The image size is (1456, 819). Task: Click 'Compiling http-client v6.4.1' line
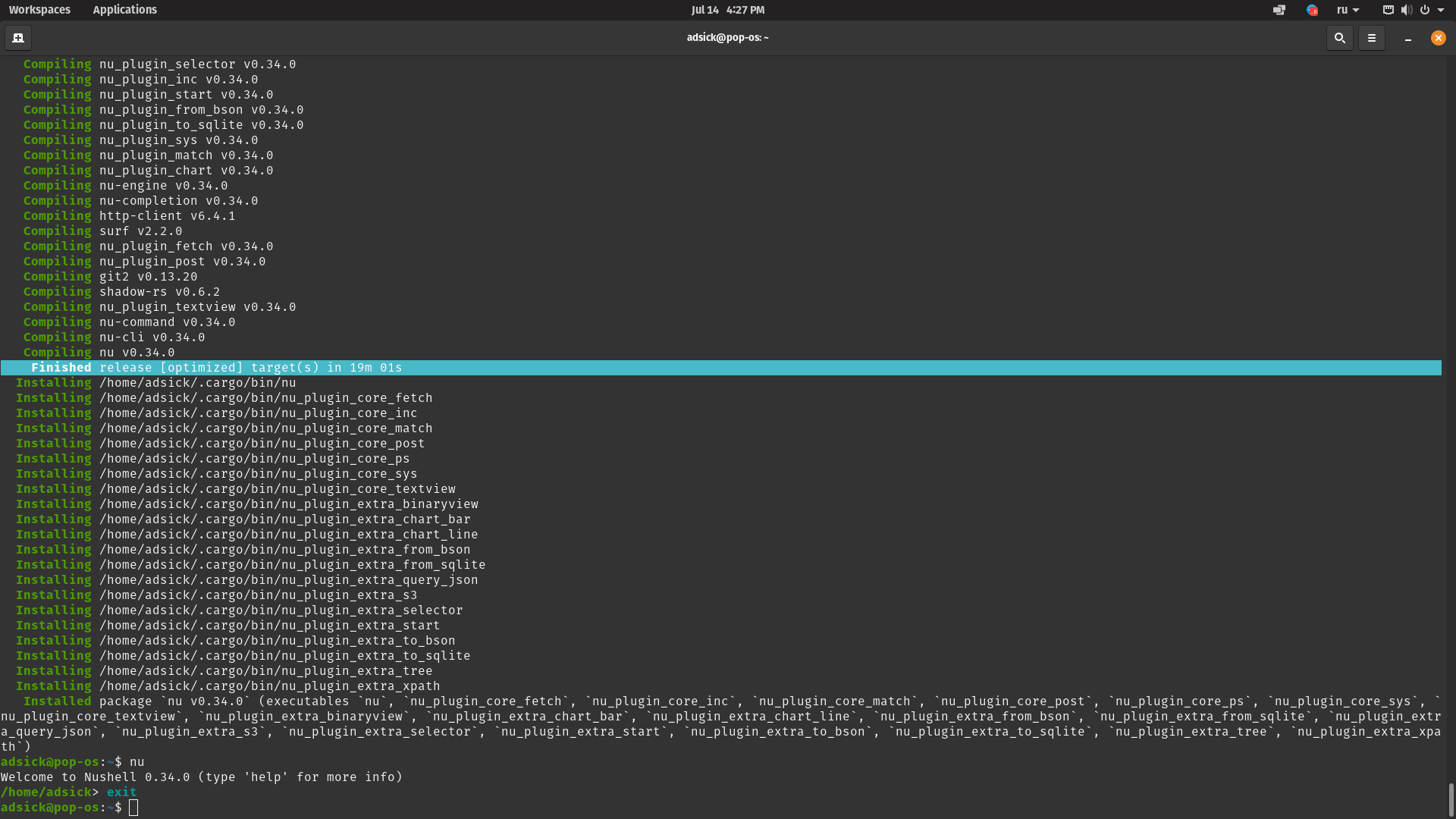(129, 216)
